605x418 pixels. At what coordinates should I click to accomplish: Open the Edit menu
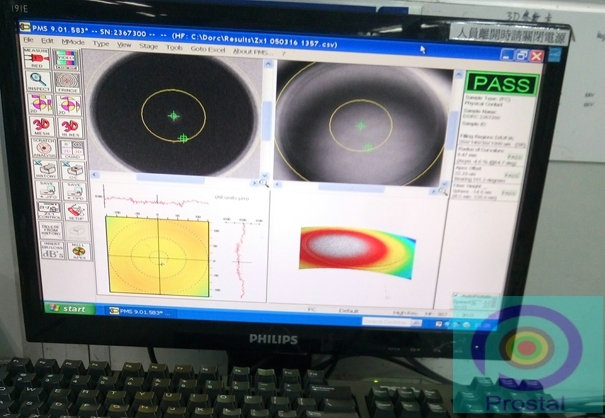(47, 41)
